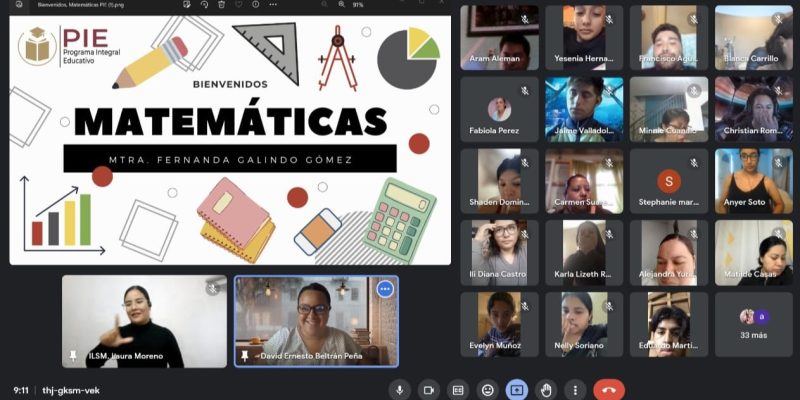The height and width of the screenshot is (400, 800).
Task: Open the image viewer's see more menu
Action: tap(275, 5)
